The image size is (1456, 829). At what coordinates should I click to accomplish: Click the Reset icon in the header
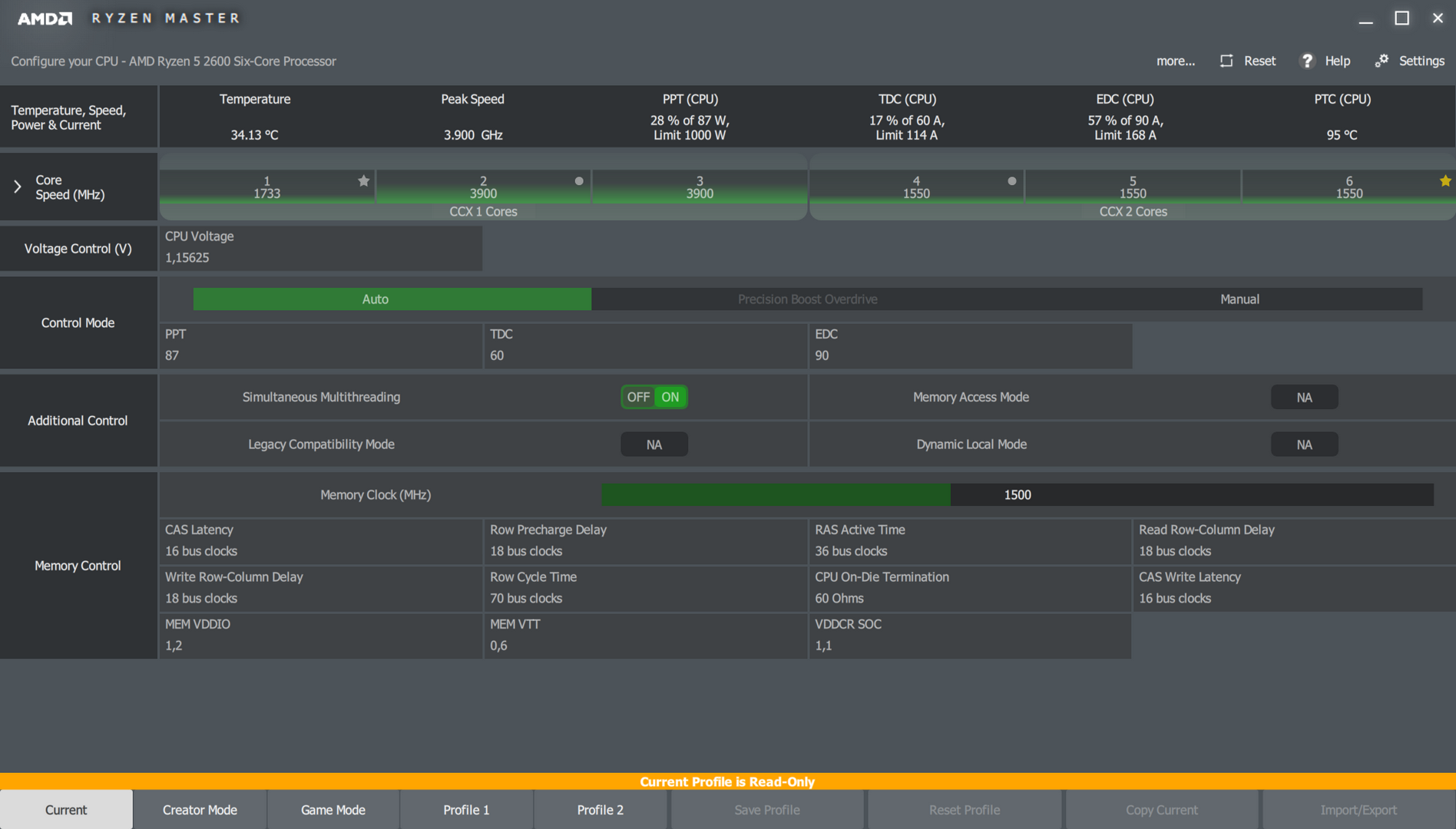(1226, 61)
